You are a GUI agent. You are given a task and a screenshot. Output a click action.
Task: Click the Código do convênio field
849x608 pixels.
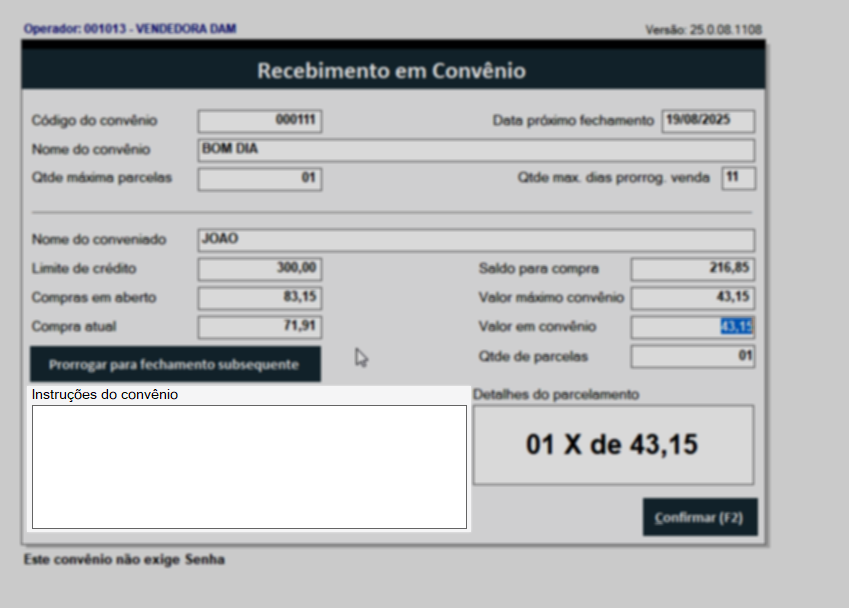click(260, 121)
